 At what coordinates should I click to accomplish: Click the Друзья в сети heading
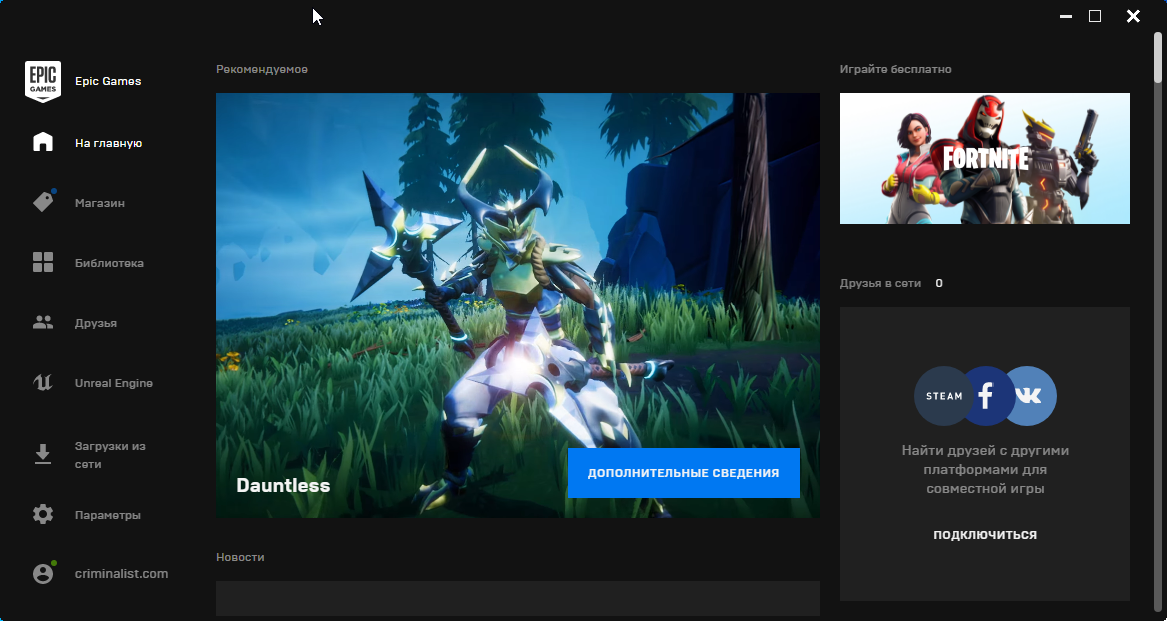(880, 283)
